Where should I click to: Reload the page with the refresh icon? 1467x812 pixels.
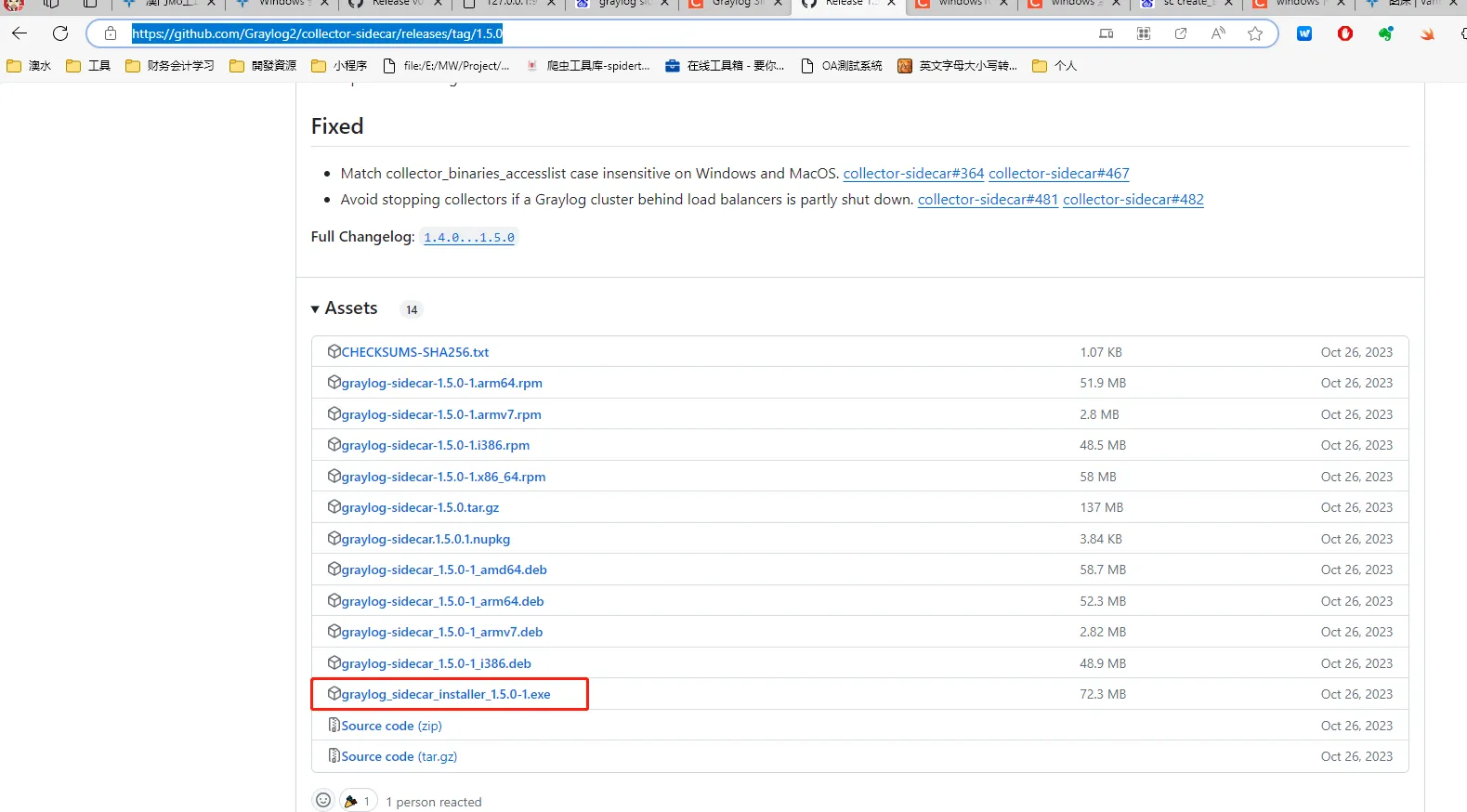tap(60, 33)
